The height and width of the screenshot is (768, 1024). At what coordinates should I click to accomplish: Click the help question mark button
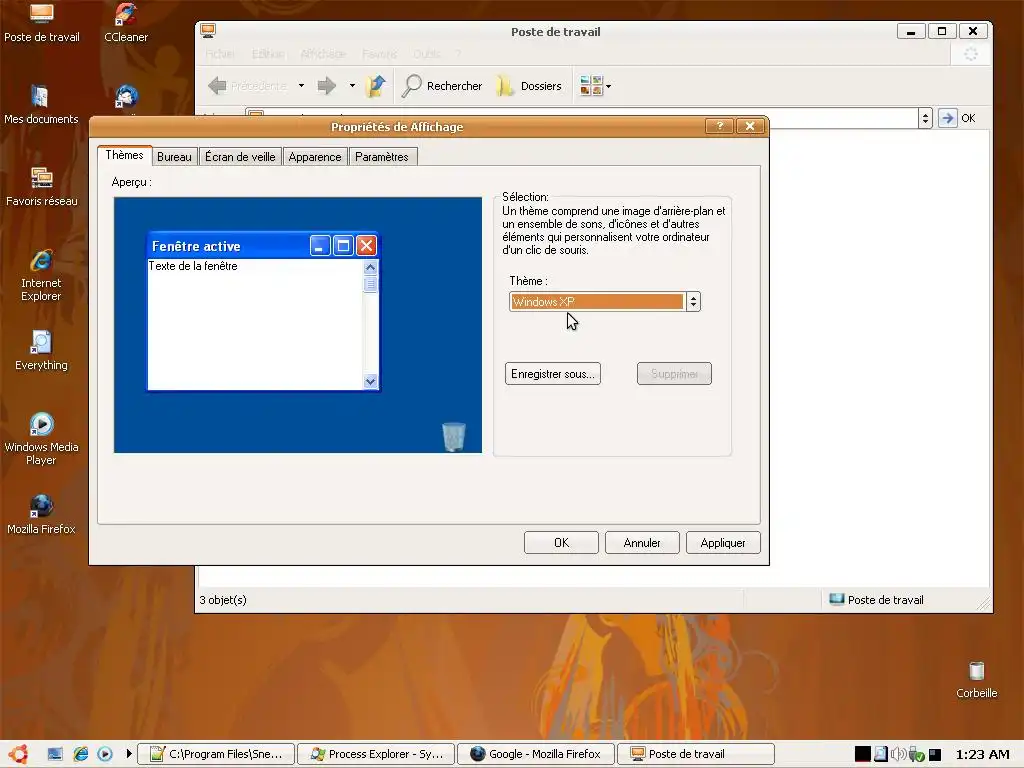720,126
